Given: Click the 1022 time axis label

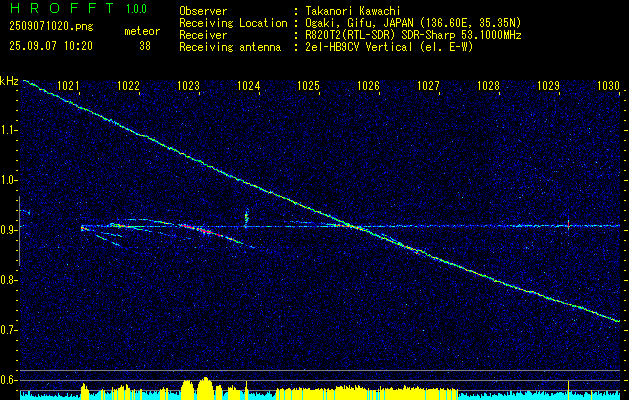Looking at the screenshot, I should [x=128, y=85].
